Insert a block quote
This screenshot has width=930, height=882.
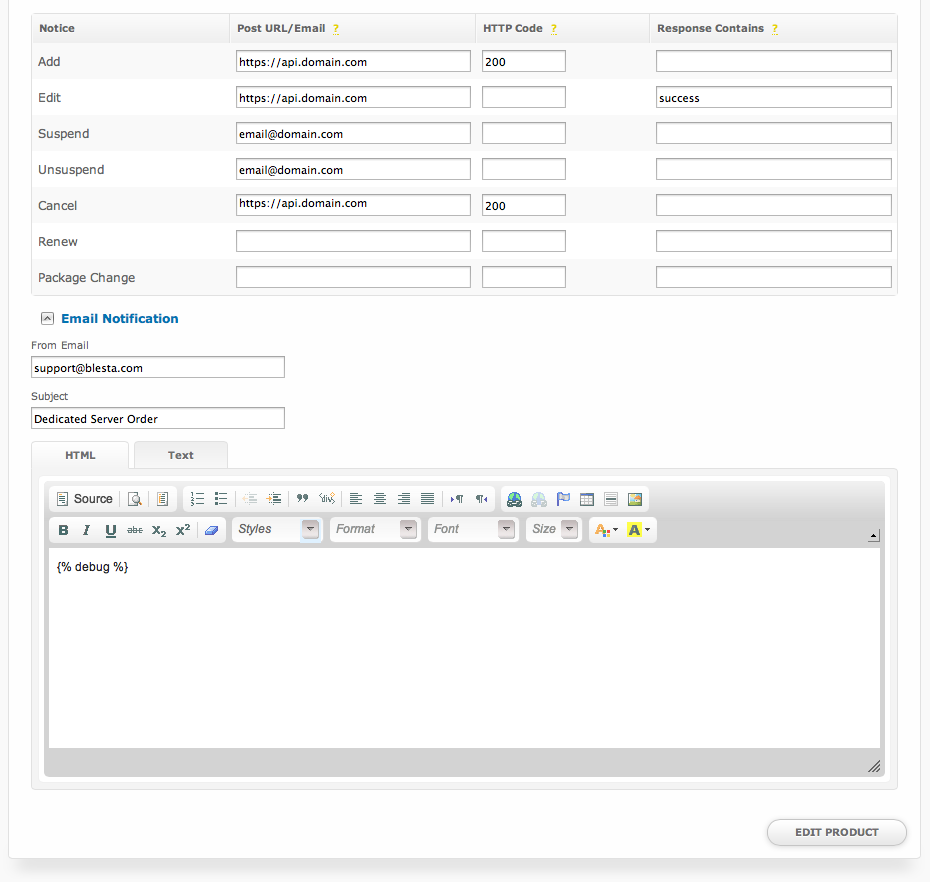click(x=302, y=499)
